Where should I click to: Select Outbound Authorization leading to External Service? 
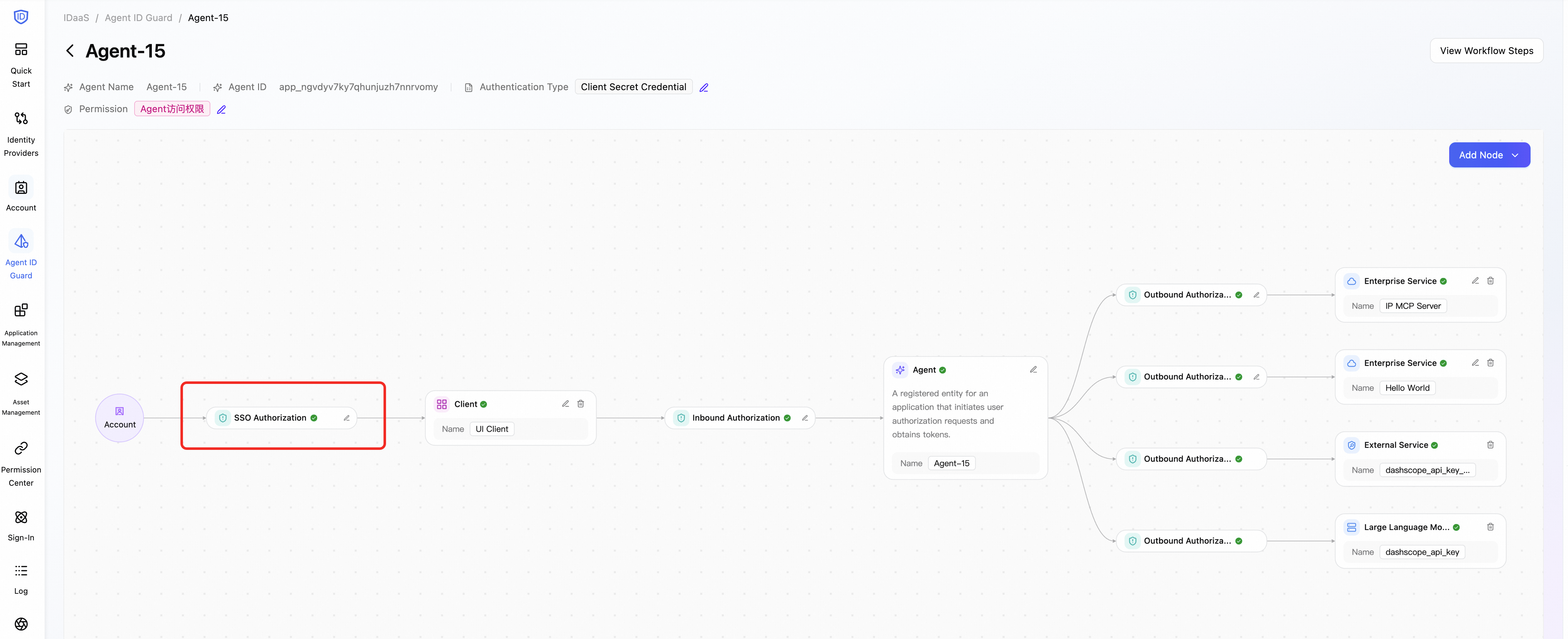point(1191,459)
